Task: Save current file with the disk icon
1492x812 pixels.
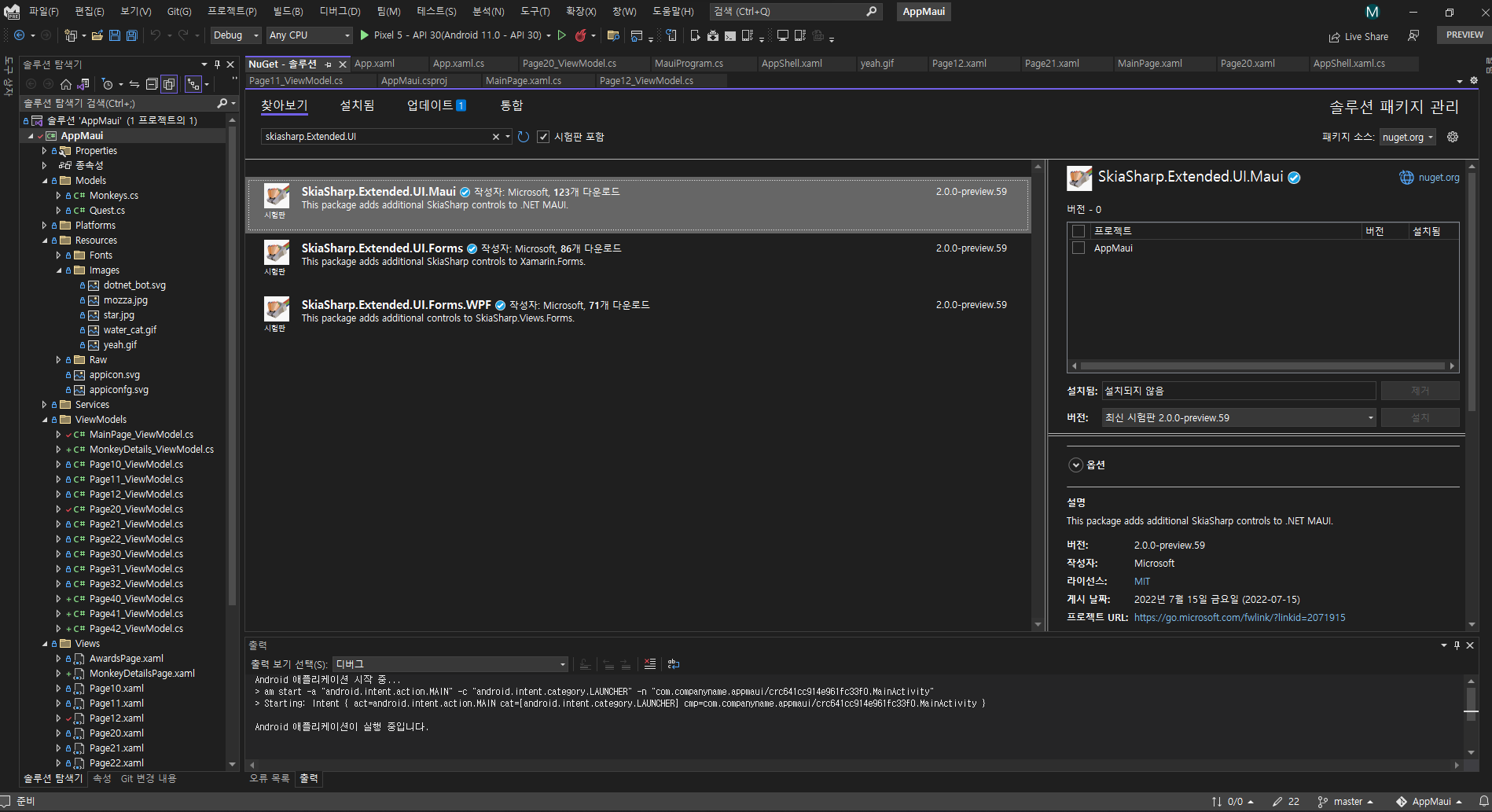Action: click(x=115, y=35)
